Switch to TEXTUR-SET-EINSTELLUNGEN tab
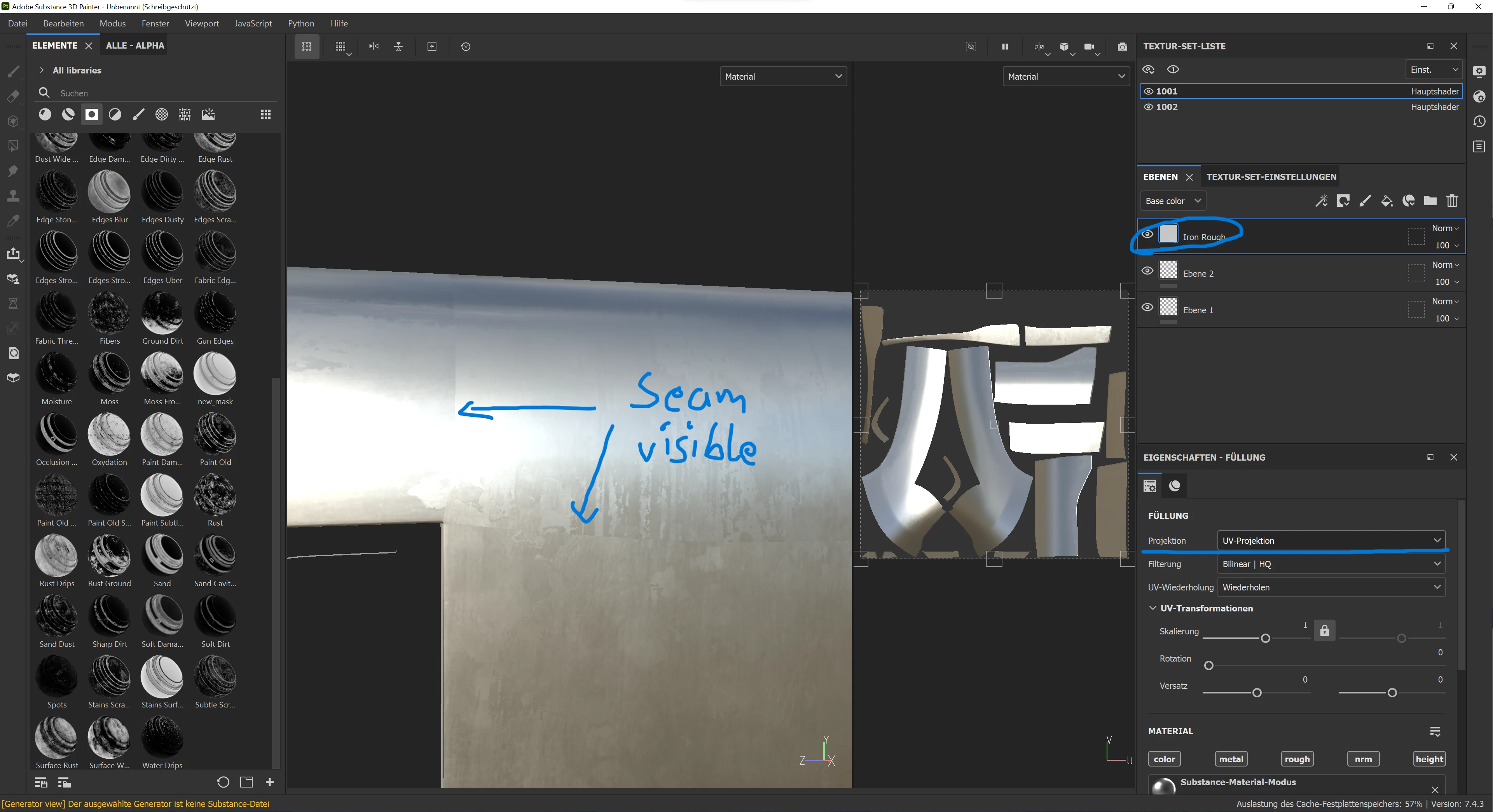The width and height of the screenshot is (1493, 812). click(1271, 177)
